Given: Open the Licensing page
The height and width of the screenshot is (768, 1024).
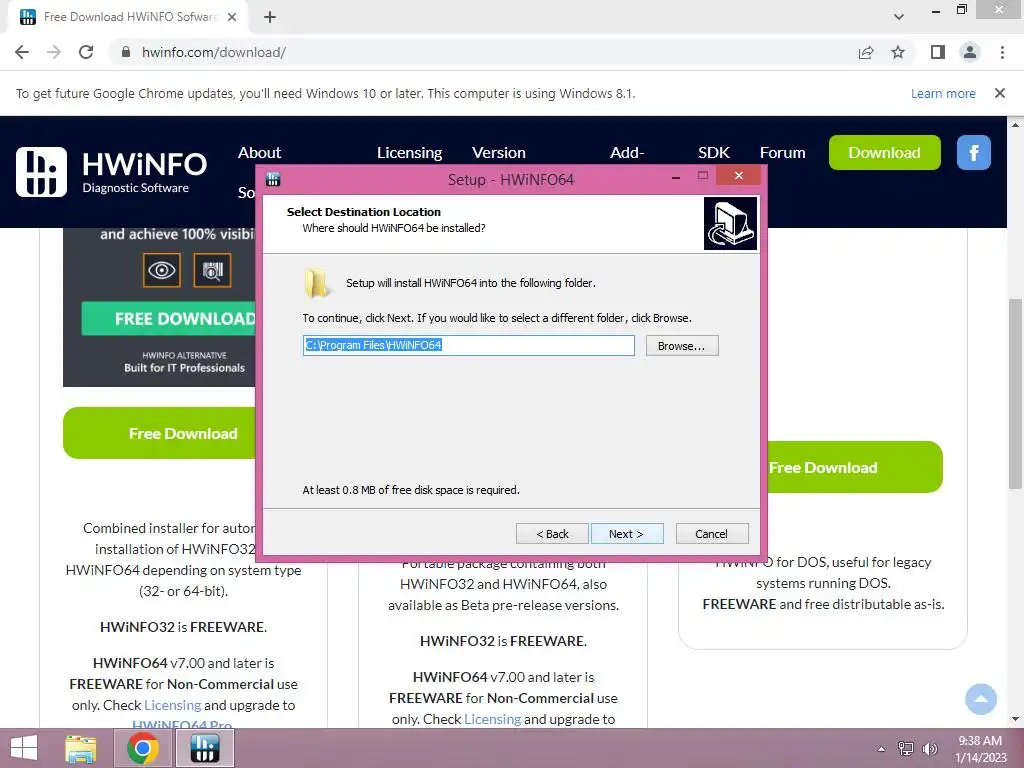Looking at the screenshot, I should (x=409, y=152).
